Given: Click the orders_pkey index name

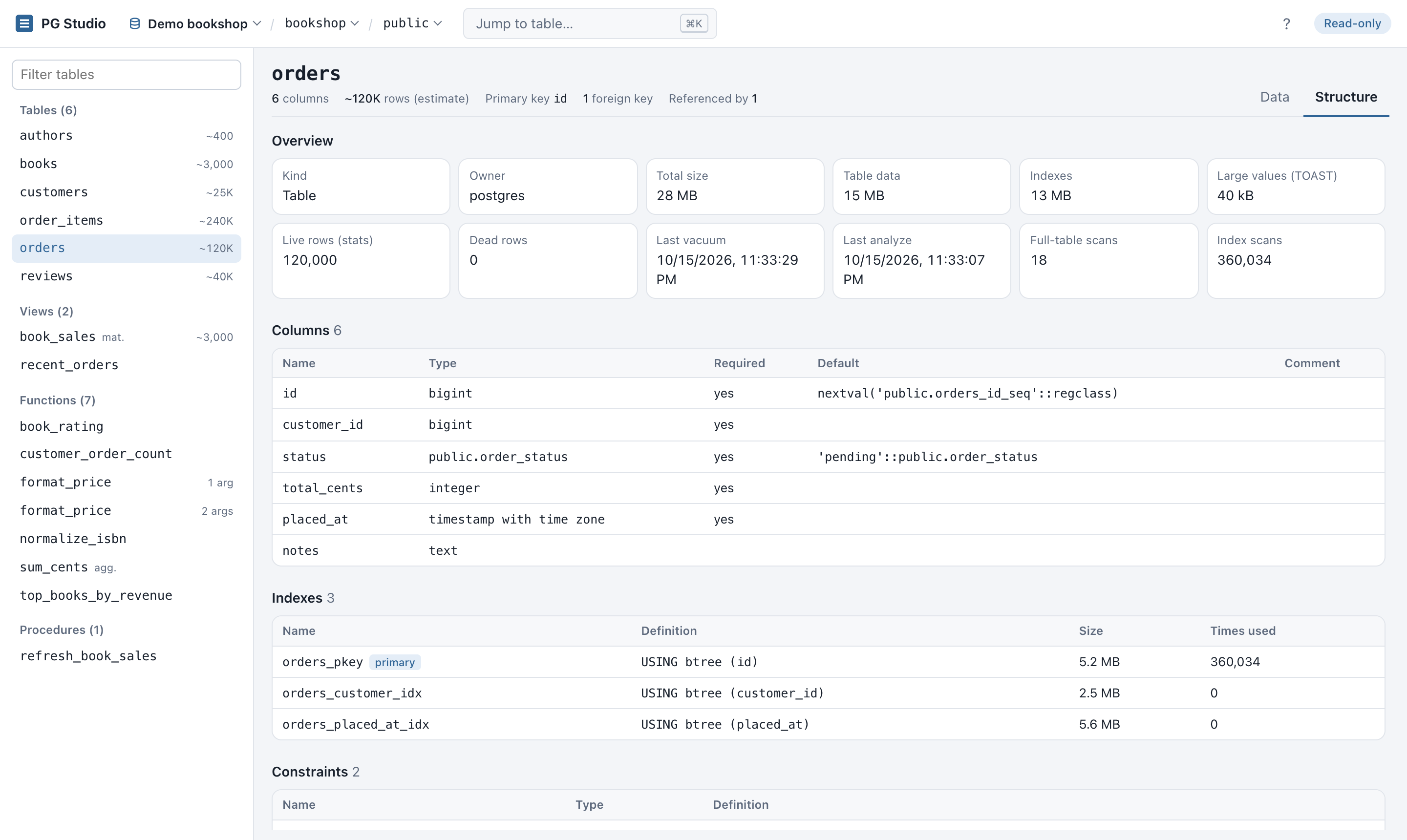Looking at the screenshot, I should tap(322, 662).
